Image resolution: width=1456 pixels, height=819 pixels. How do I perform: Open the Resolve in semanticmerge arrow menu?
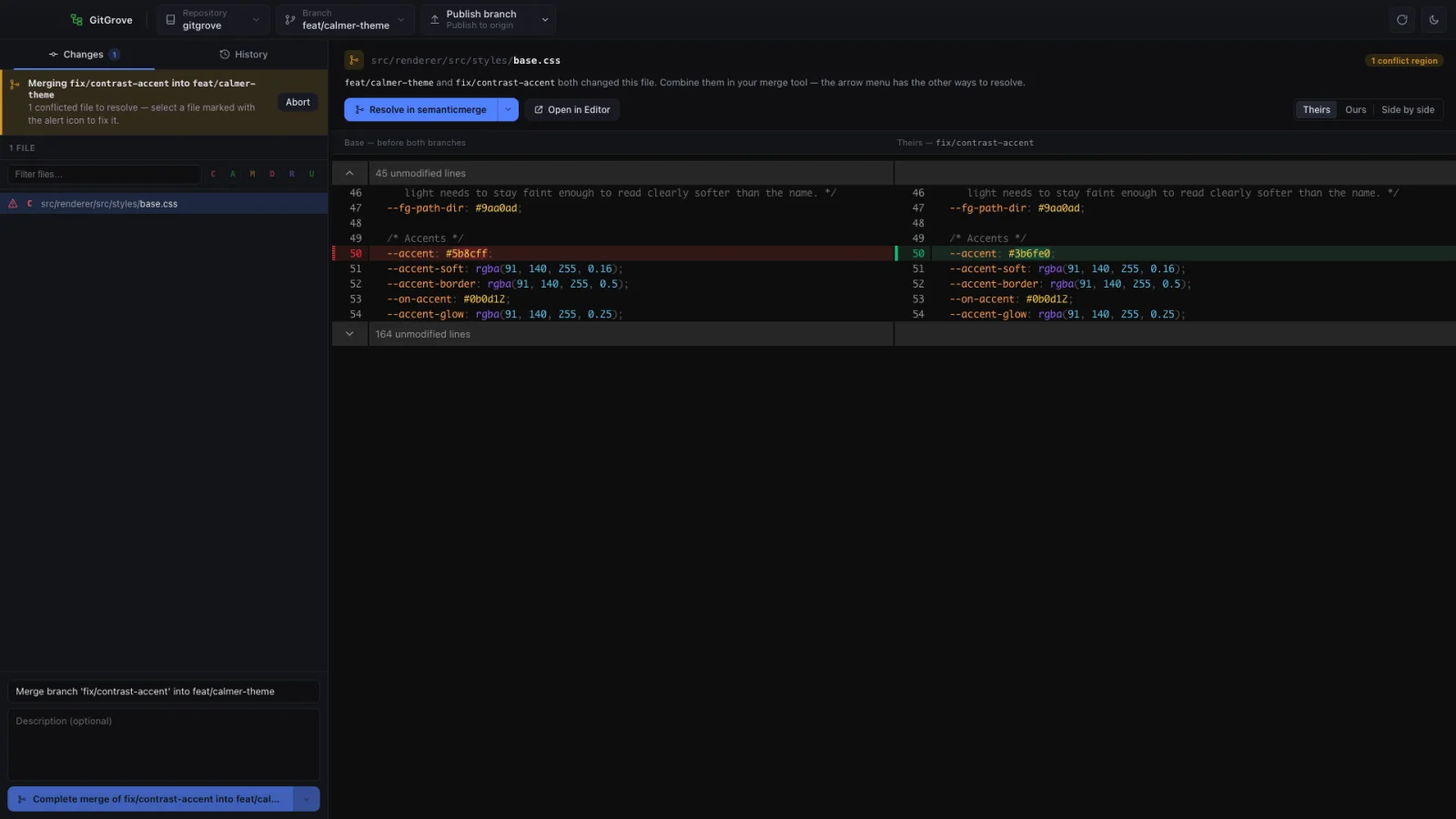[x=508, y=109]
